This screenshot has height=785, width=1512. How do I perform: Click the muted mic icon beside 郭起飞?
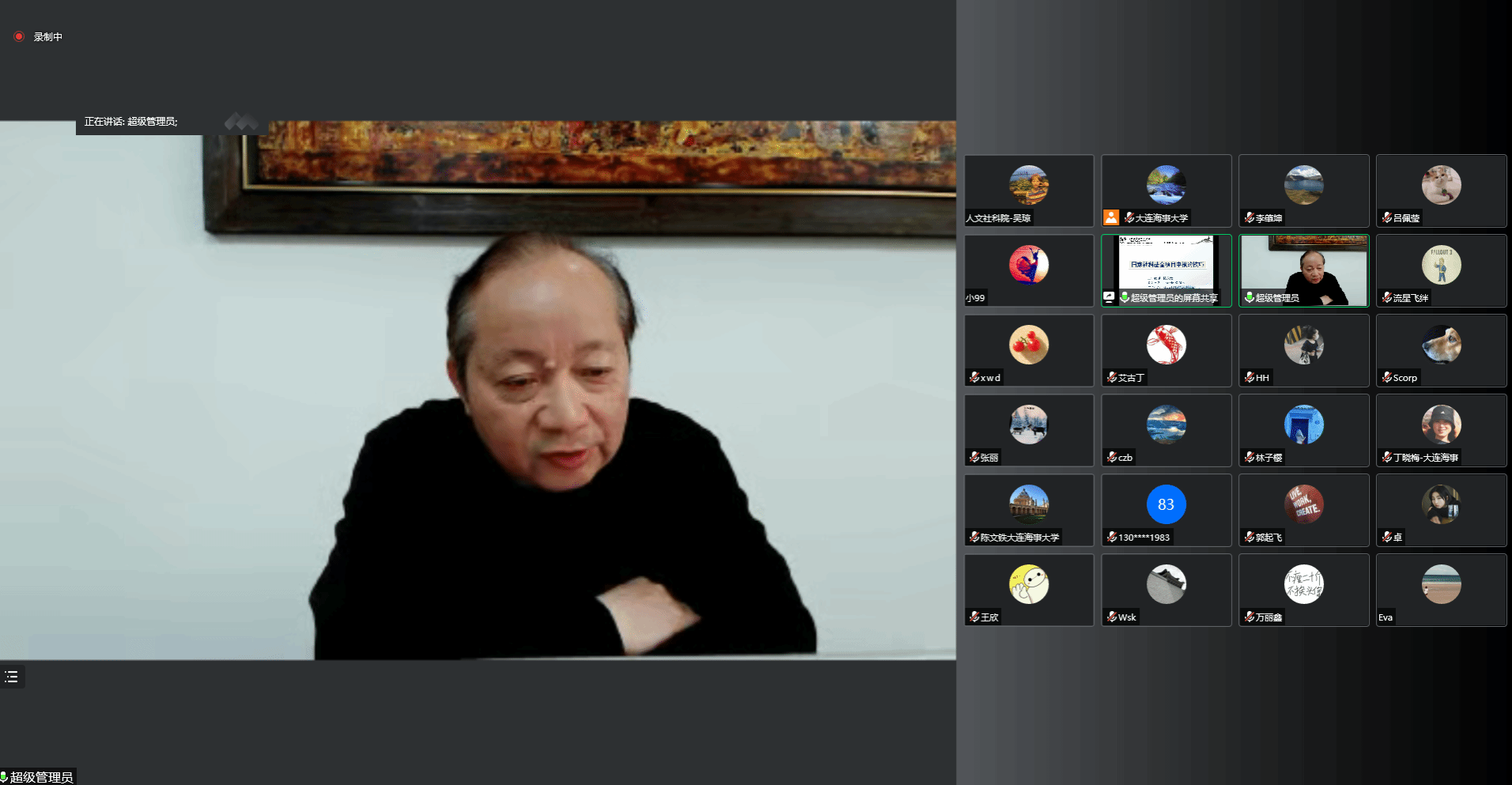[x=1249, y=537]
